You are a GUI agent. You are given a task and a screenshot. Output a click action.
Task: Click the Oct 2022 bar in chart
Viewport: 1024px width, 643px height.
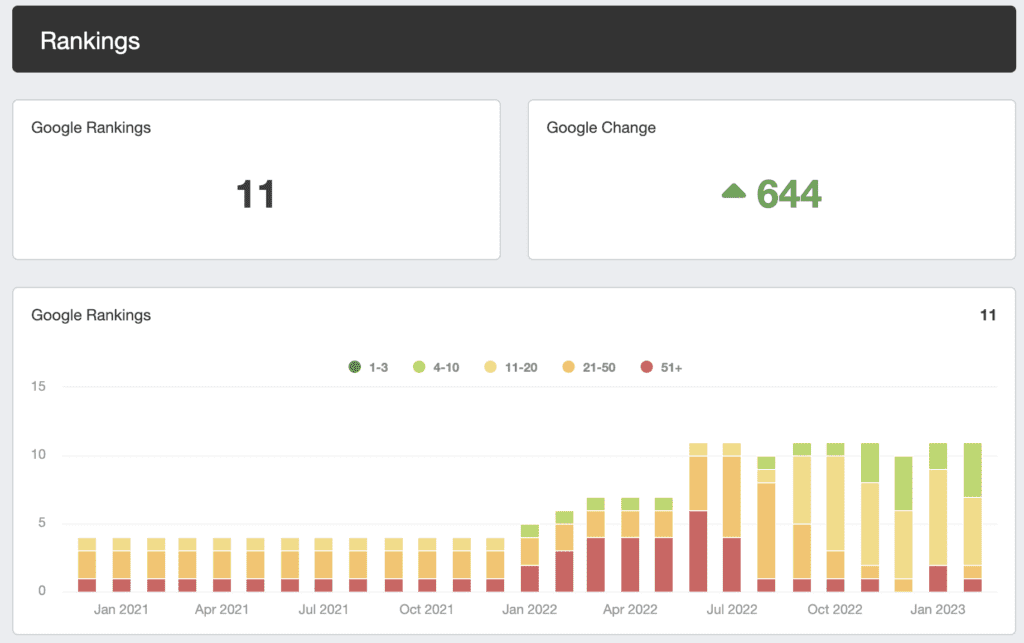pos(835,517)
